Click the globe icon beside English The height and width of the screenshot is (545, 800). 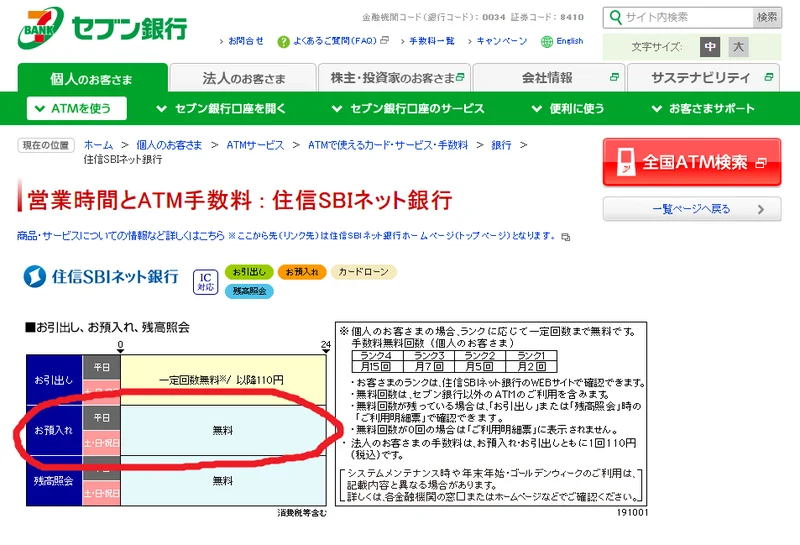click(x=546, y=41)
